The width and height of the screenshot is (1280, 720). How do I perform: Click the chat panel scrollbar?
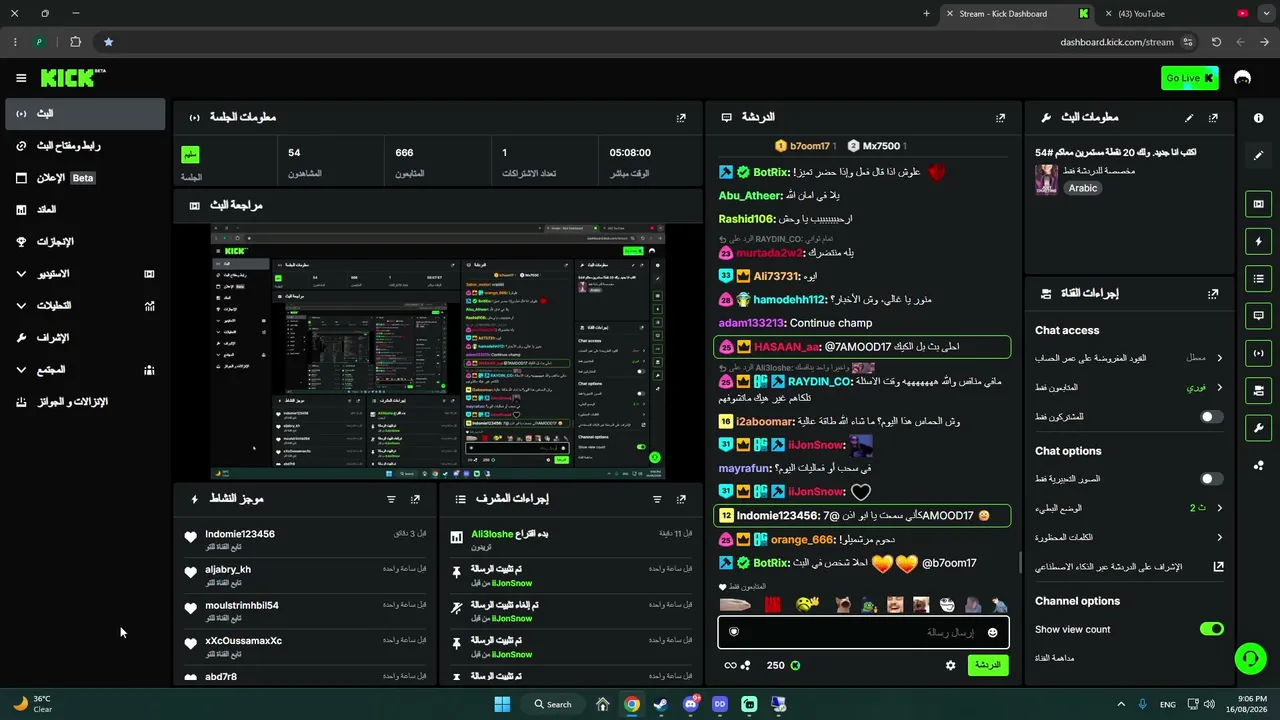coord(1020,563)
